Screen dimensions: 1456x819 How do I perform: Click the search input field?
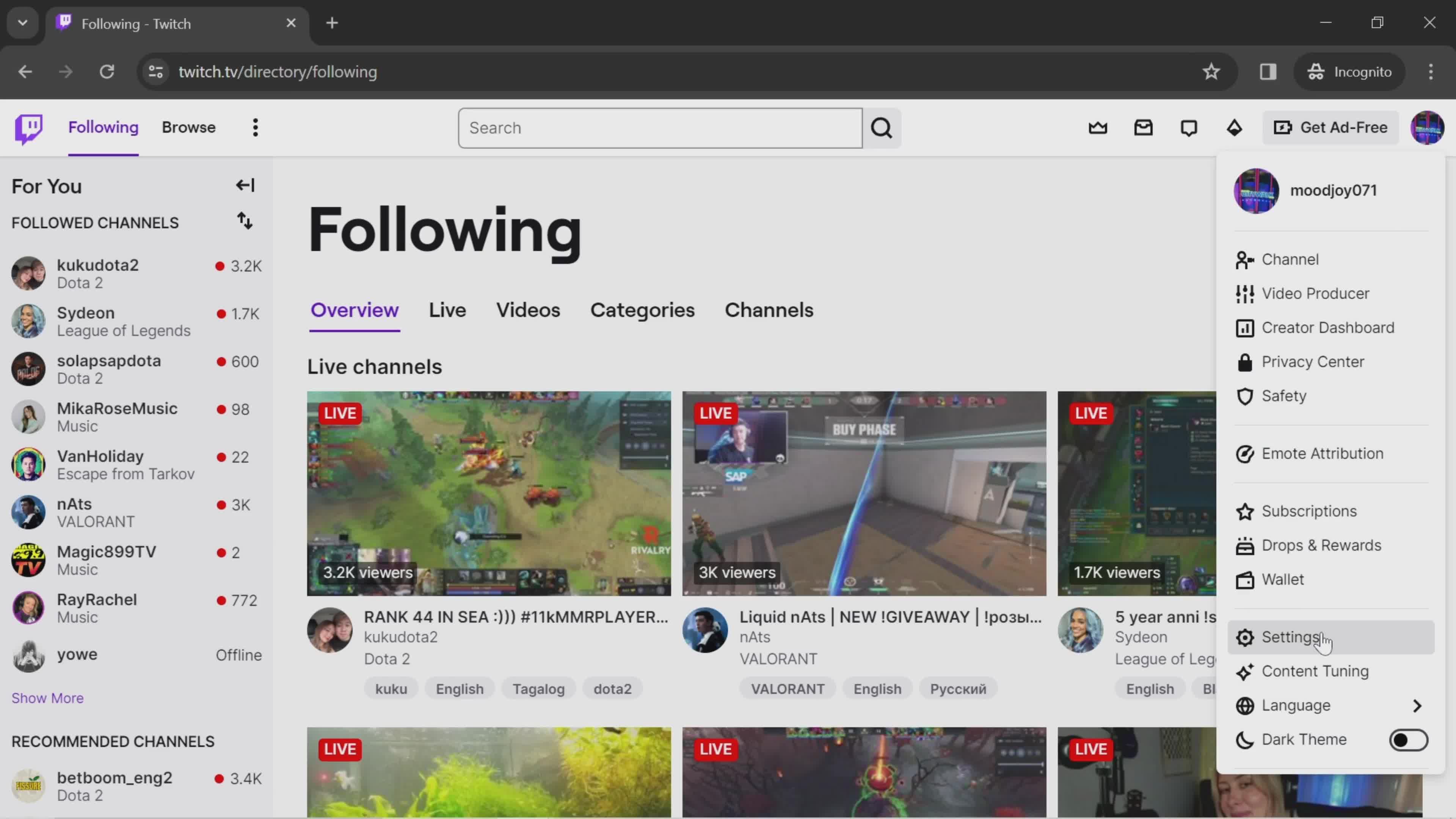point(660,127)
